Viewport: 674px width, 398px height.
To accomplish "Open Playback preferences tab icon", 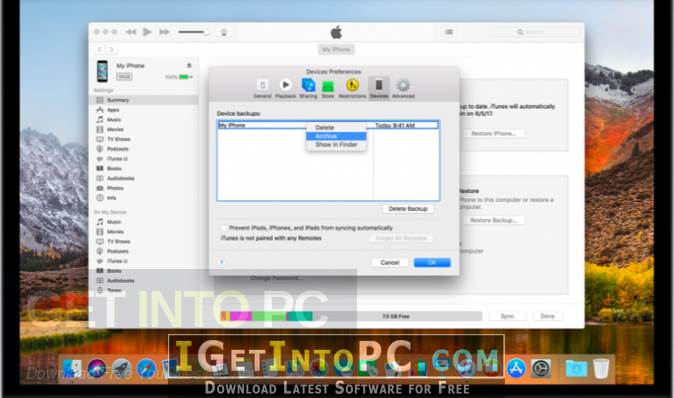I will click(x=285, y=88).
